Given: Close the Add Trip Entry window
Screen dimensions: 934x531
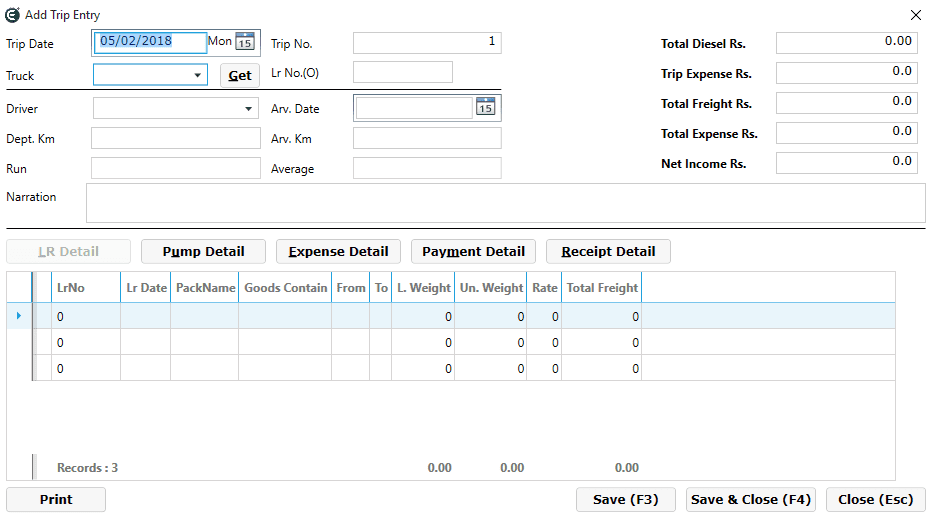Looking at the screenshot, I should (x=915, y=15).
